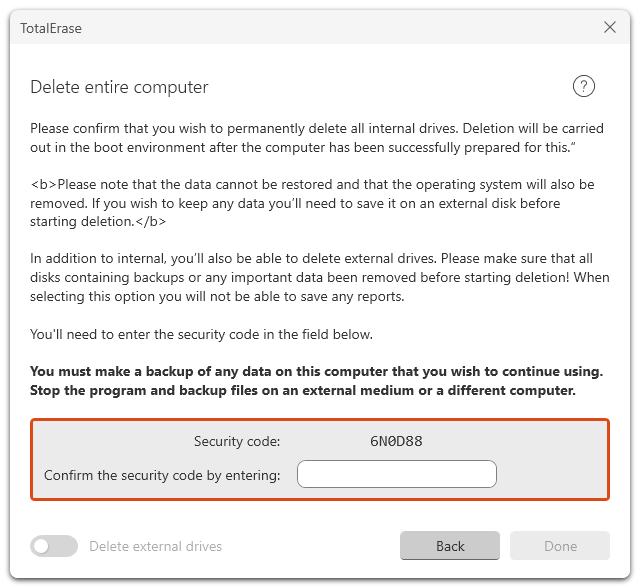640x588 pixels.
Task: Click the security code confirmation text field
Action: click(x=397, y=474)
